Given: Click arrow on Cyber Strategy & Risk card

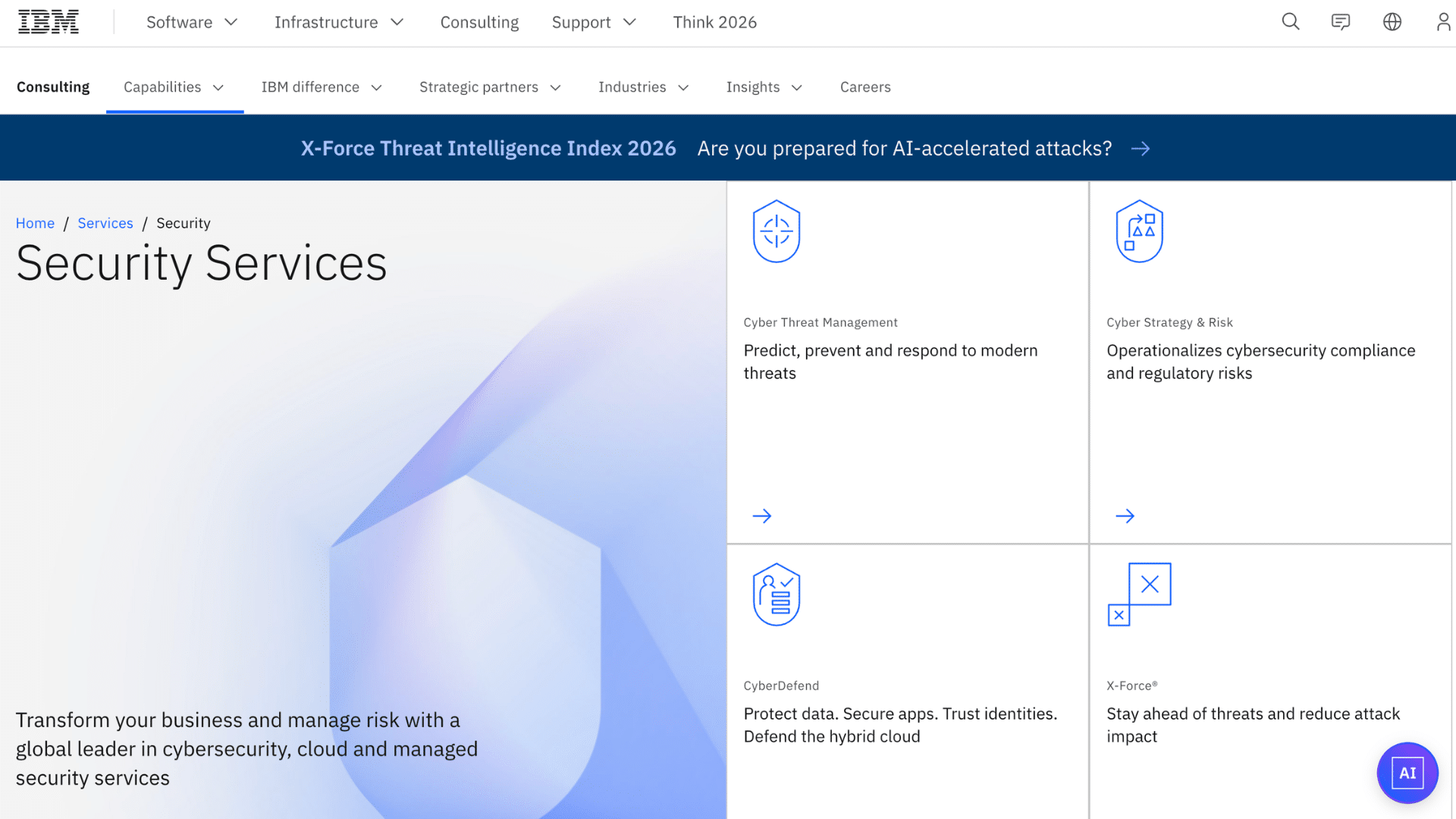Looking at the screenshot, I should click(1125, 516).
